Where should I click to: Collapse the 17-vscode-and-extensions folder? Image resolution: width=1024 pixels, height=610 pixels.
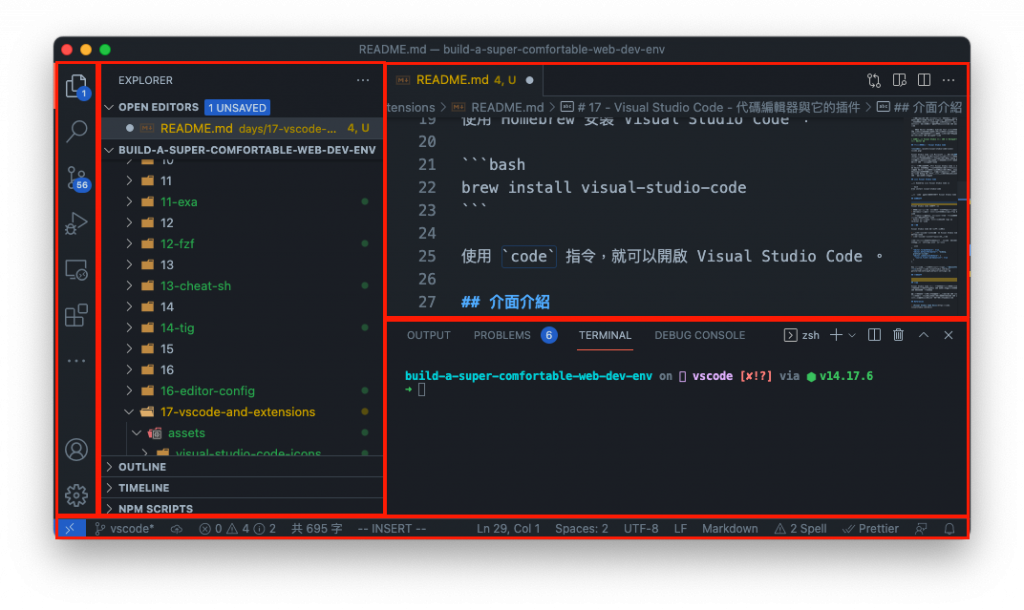(129, 412)
